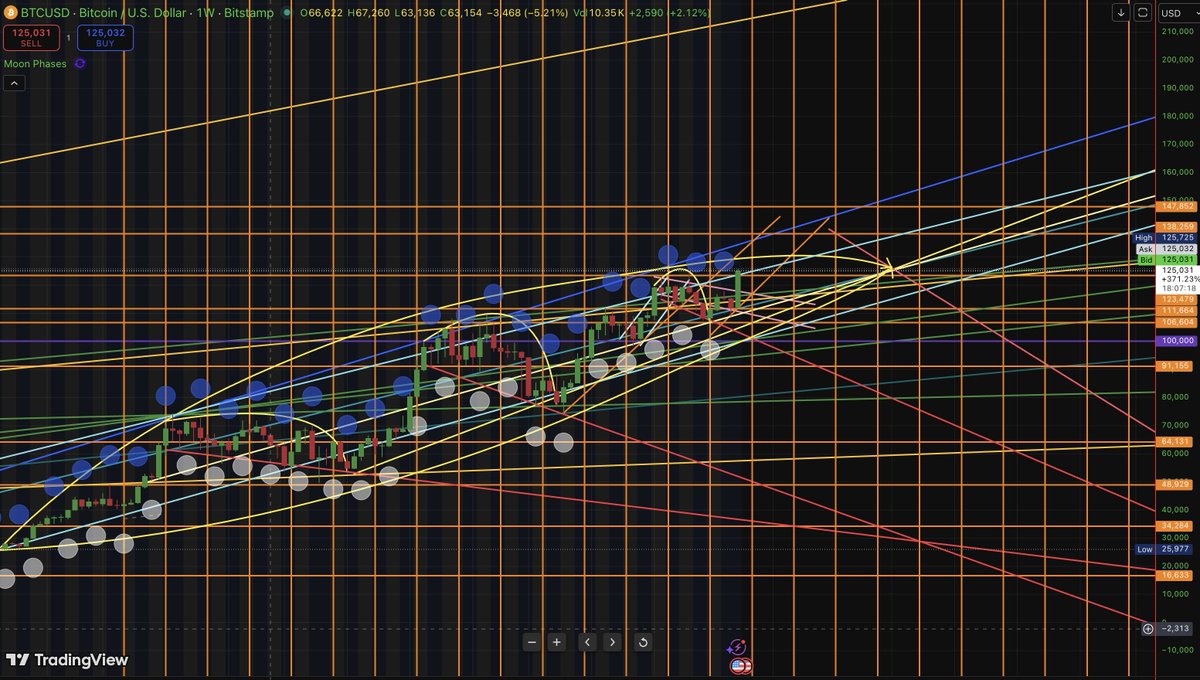
Task: Click the 48,929 orange price label
Action: click(x=1176, y=484)
